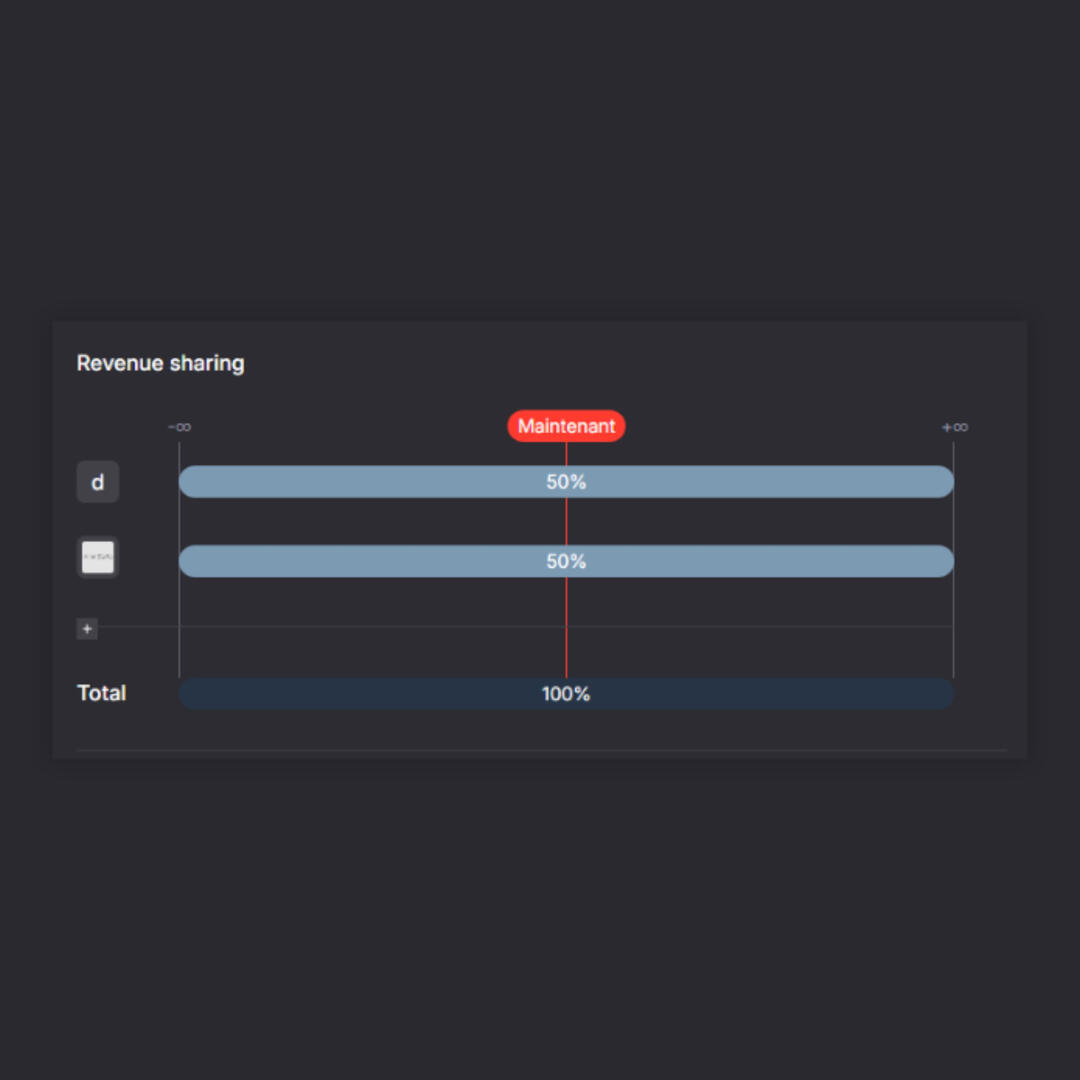
Task: Click the "Revenue sharing" heading
Action: (x=160, y=363)
